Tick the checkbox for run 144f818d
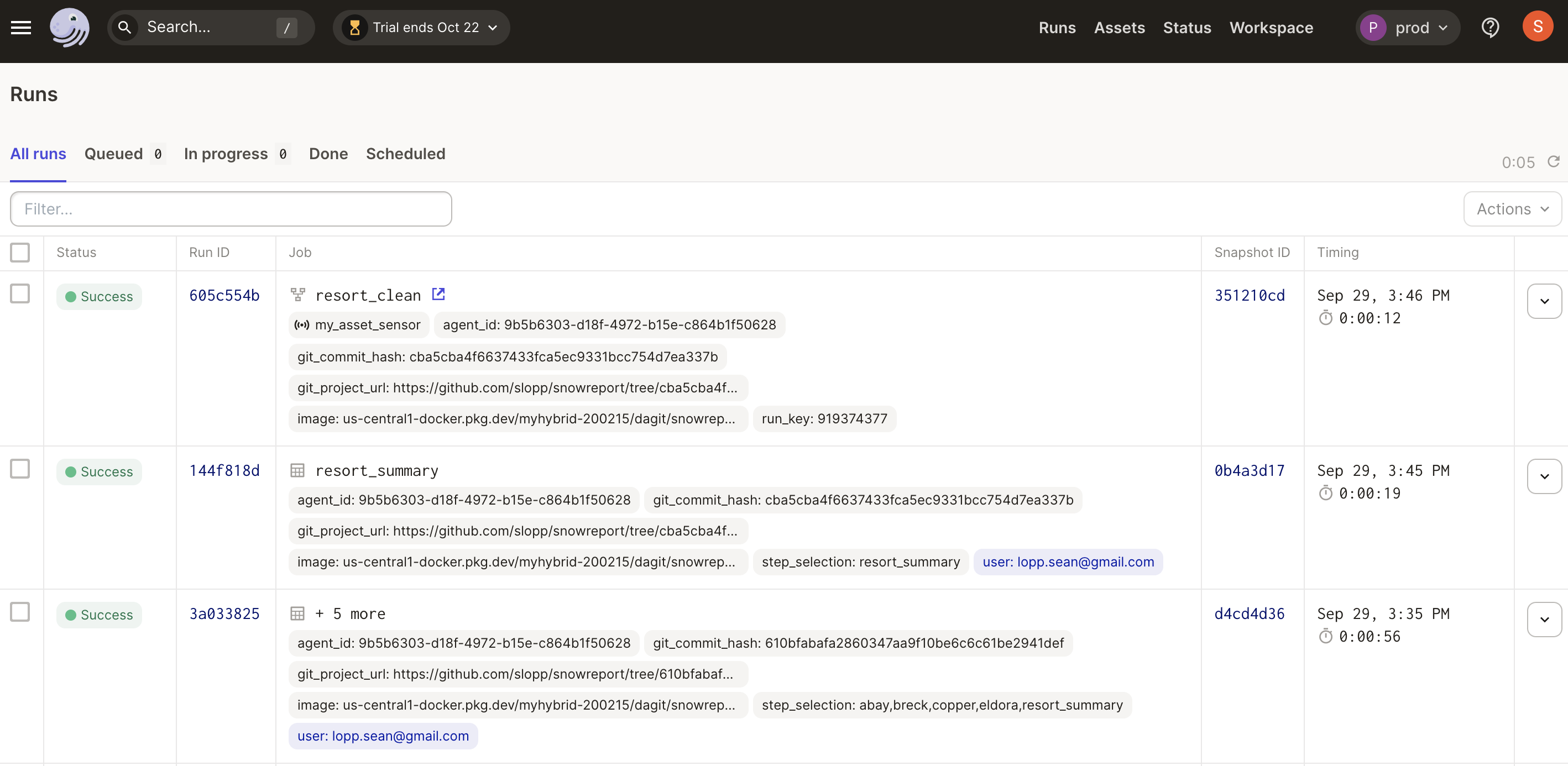This screenshot has height=766, width=1568. [20, 469]
